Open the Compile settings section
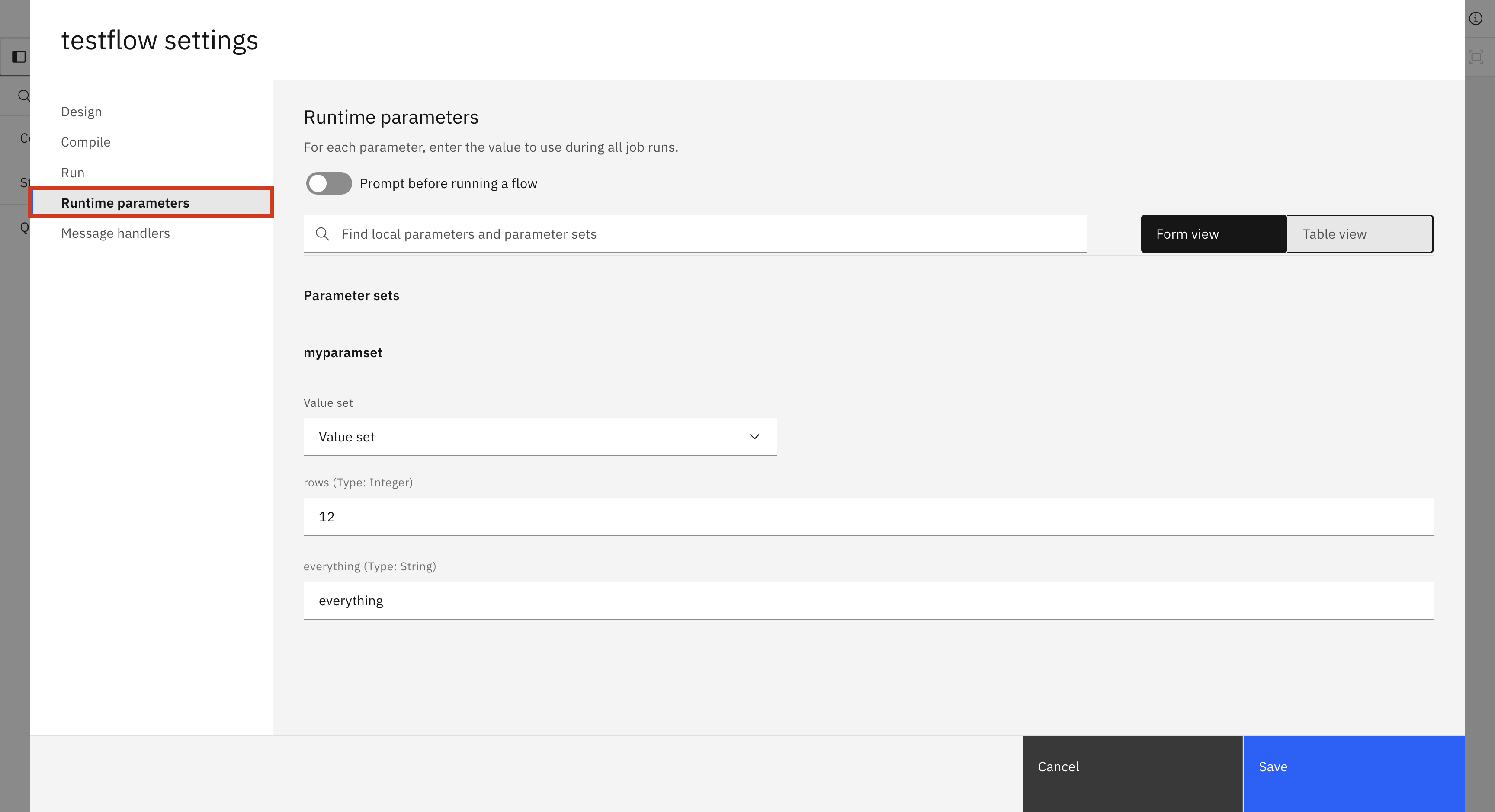Viewport: 1495px width, 812px height. [85, 142]
